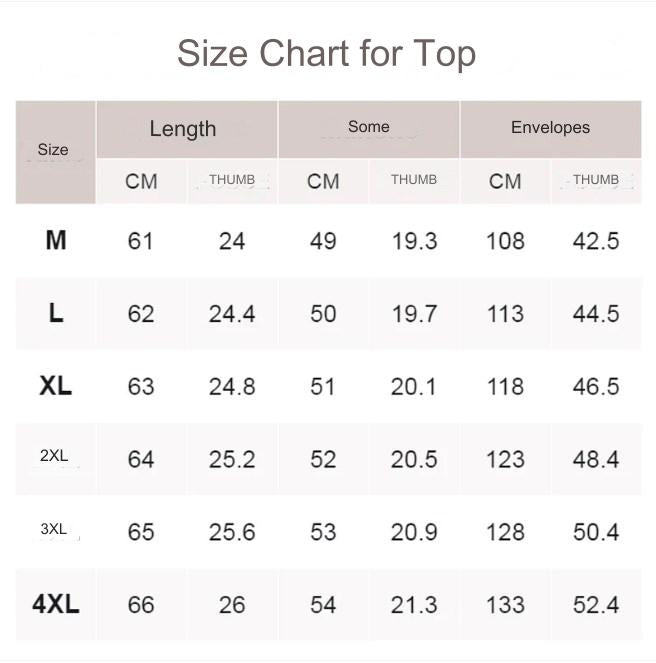Click the Envelopes column header
The width and height of the screenshot is (656, 663).
pyautogui.click(x=550, y=127)
